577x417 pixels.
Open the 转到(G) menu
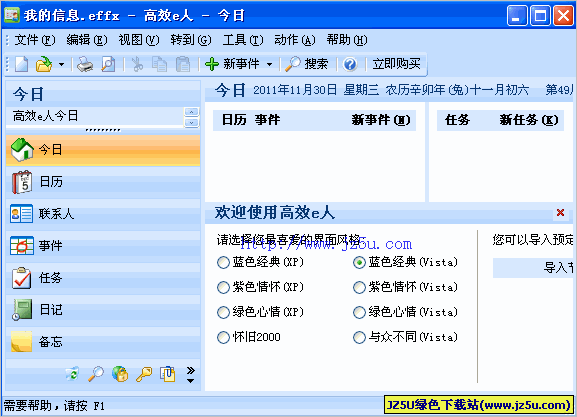pos(191,40)
